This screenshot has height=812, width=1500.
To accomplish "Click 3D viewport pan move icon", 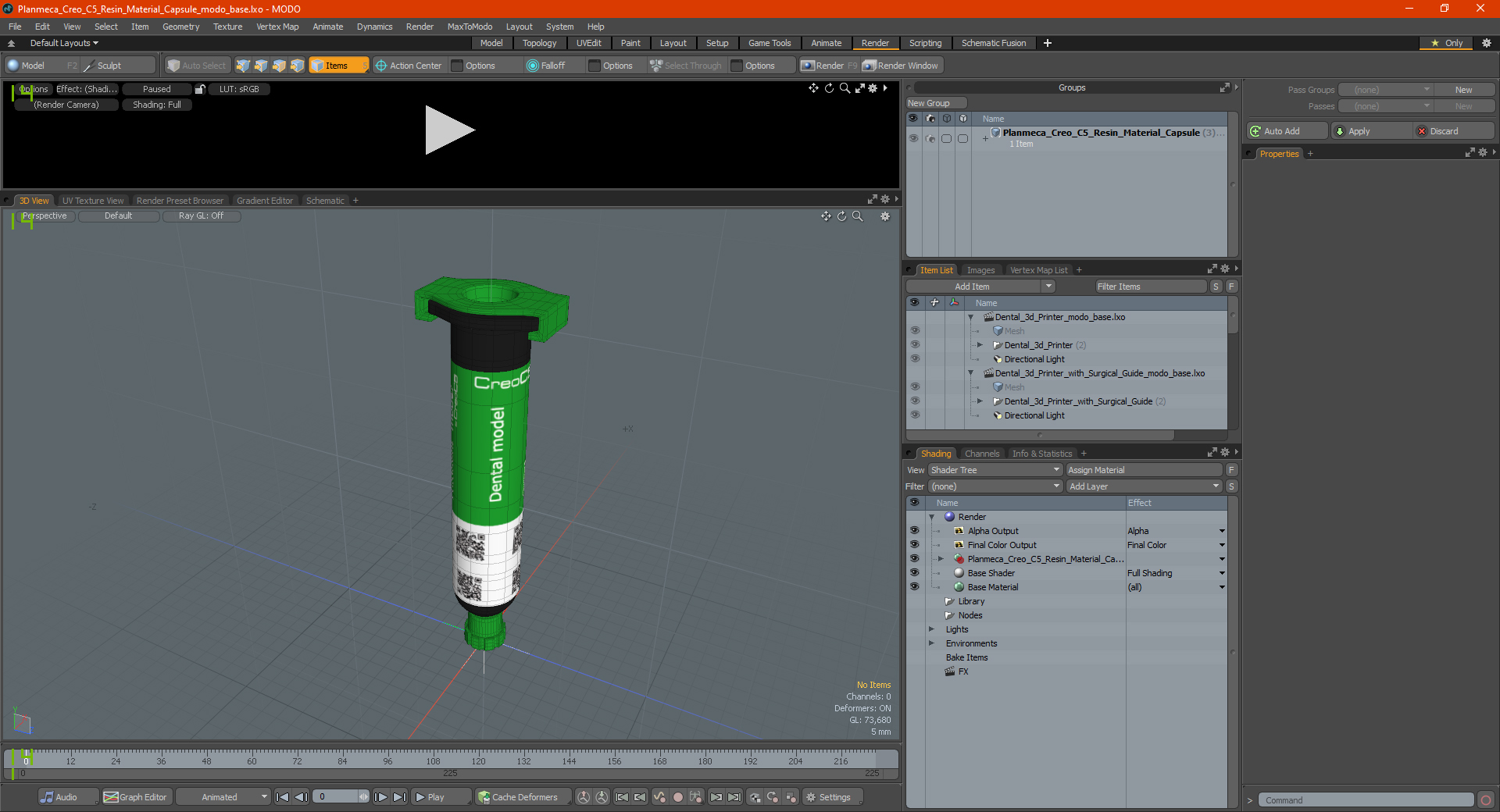I will [x=826, y=216].
